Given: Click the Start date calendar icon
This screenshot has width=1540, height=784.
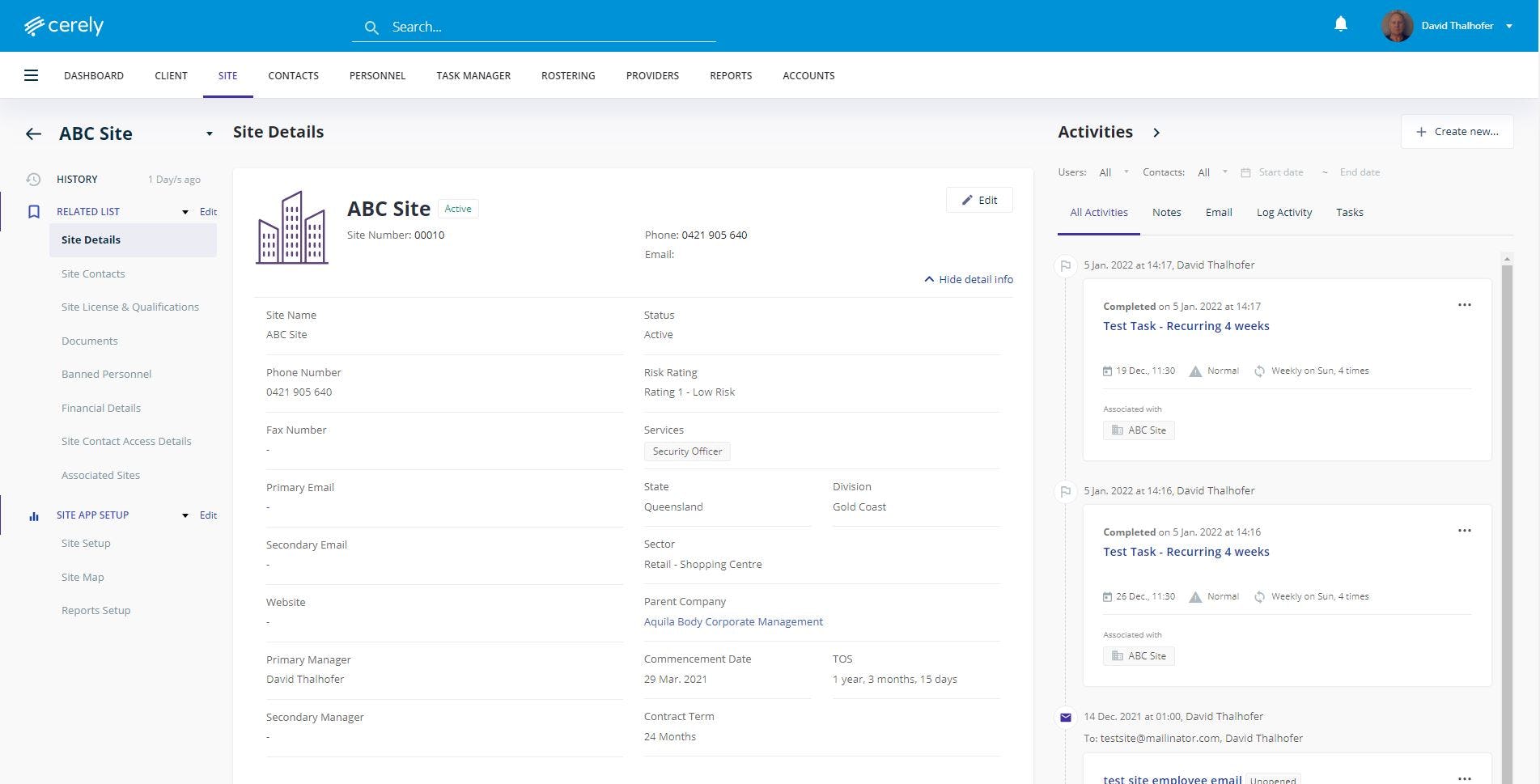Looking at the screenshot, I should click(x=1245, y=172).
